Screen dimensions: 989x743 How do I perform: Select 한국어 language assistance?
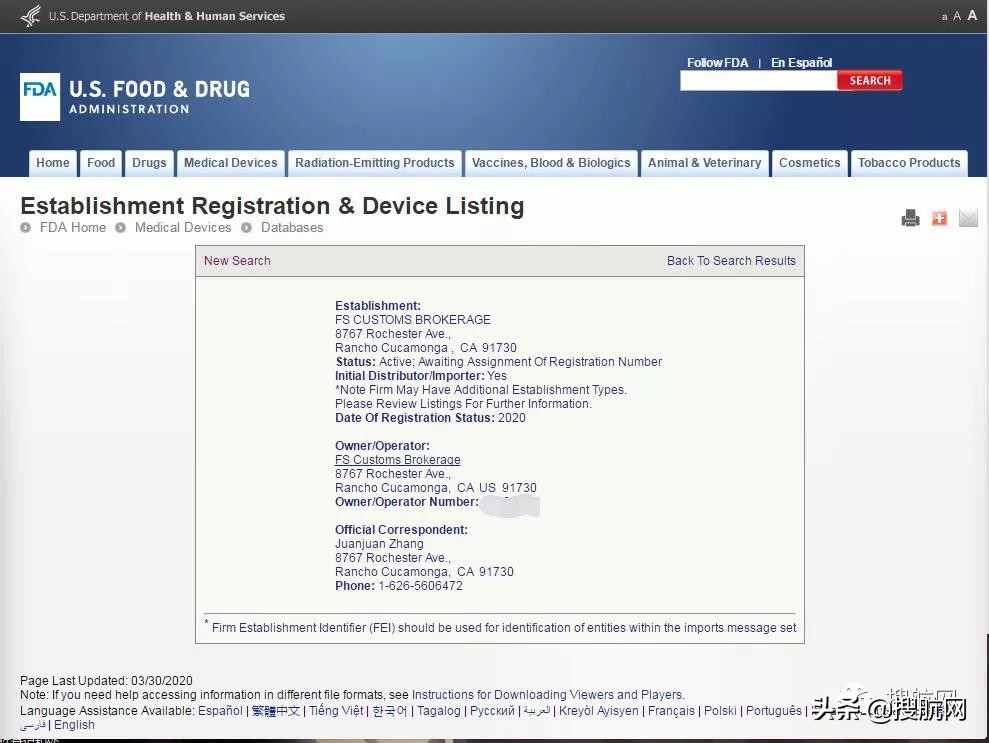[x=390, y=711]
